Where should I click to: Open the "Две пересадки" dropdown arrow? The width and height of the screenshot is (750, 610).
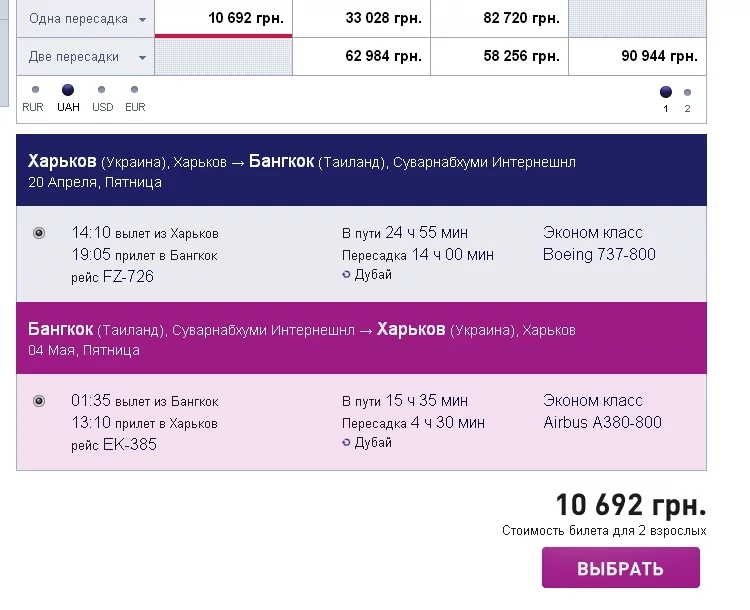click(142, 58)
